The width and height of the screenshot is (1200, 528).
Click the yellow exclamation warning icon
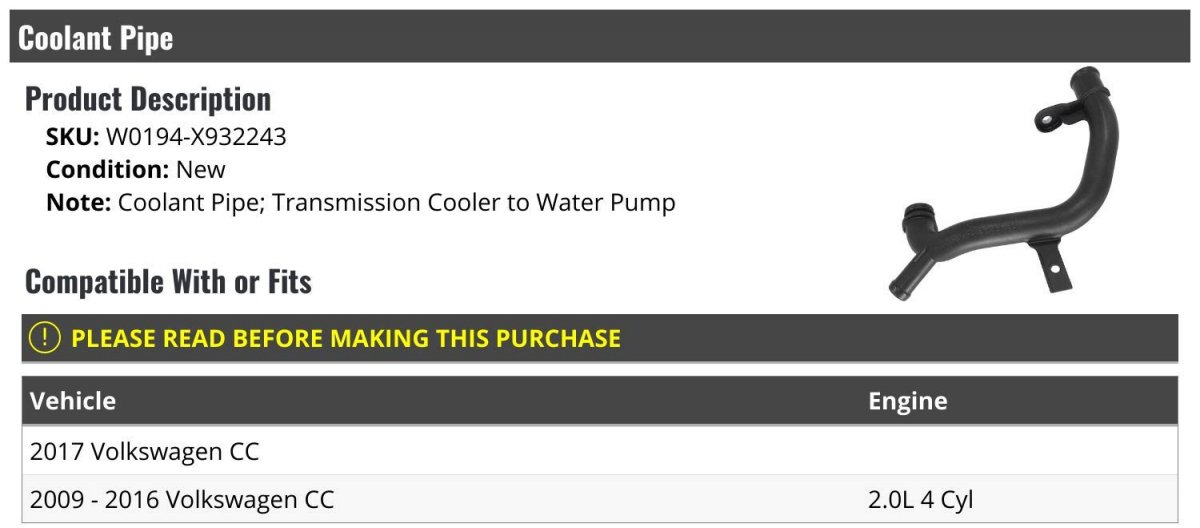point(45,338)
